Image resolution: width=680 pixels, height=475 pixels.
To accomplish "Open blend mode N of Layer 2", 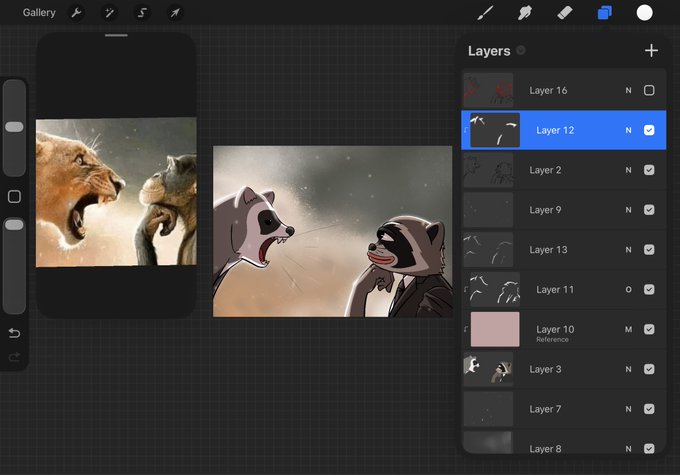I will [628, 170].
